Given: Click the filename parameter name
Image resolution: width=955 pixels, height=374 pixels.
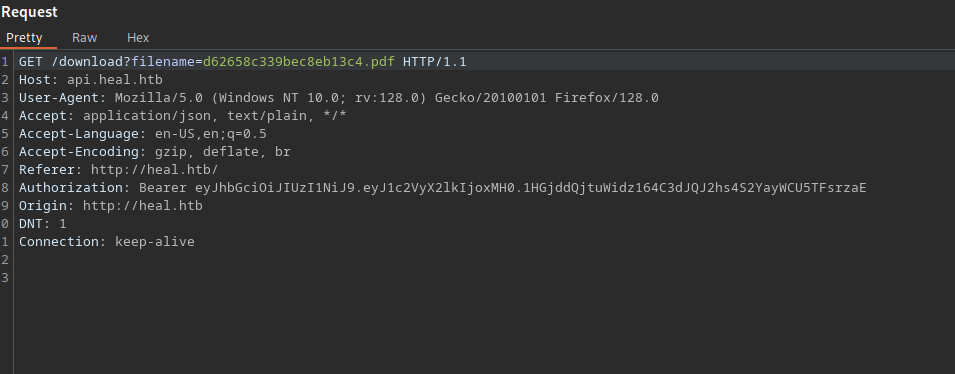Looking at the screenshot, I should click(163, 62).
